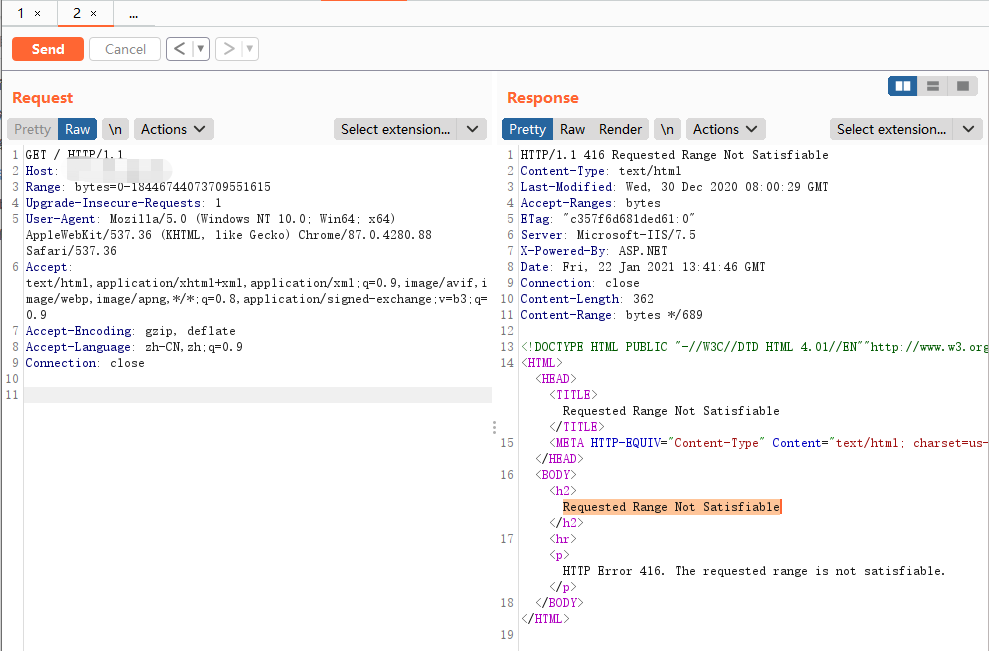989x651 pixels.
Task: Close Repeater tab 2 with its ×
Action: coord(94,14)
